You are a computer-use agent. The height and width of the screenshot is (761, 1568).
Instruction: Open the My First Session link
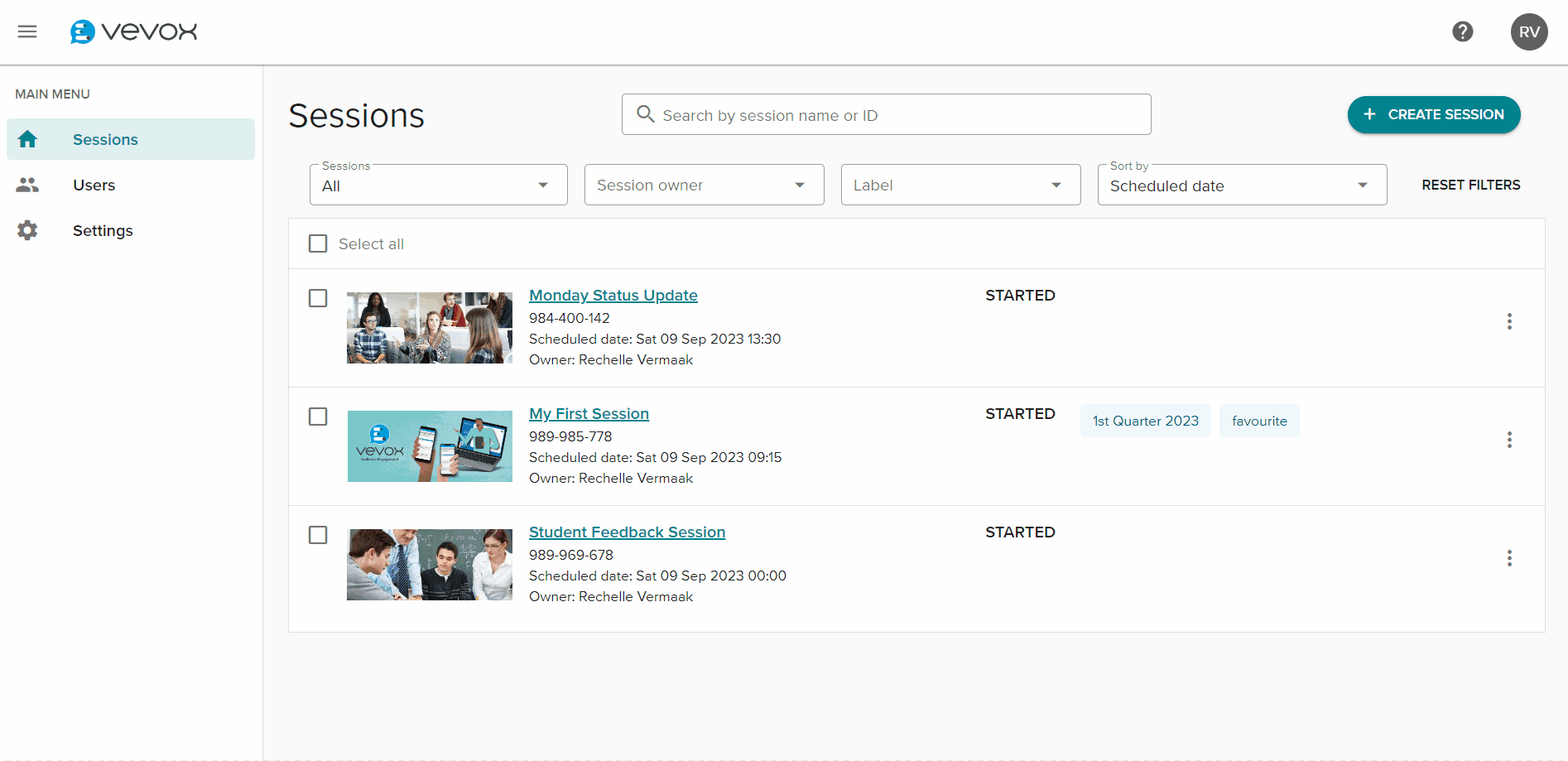click(589, 413)
